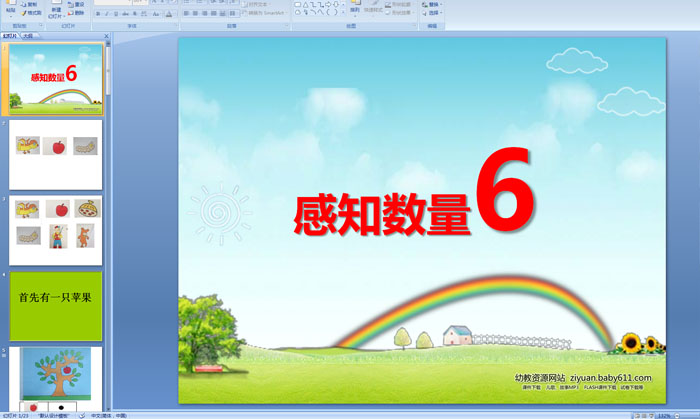Click the zoom percentage in status bar

pyautogui.click(x=664, y=416)
